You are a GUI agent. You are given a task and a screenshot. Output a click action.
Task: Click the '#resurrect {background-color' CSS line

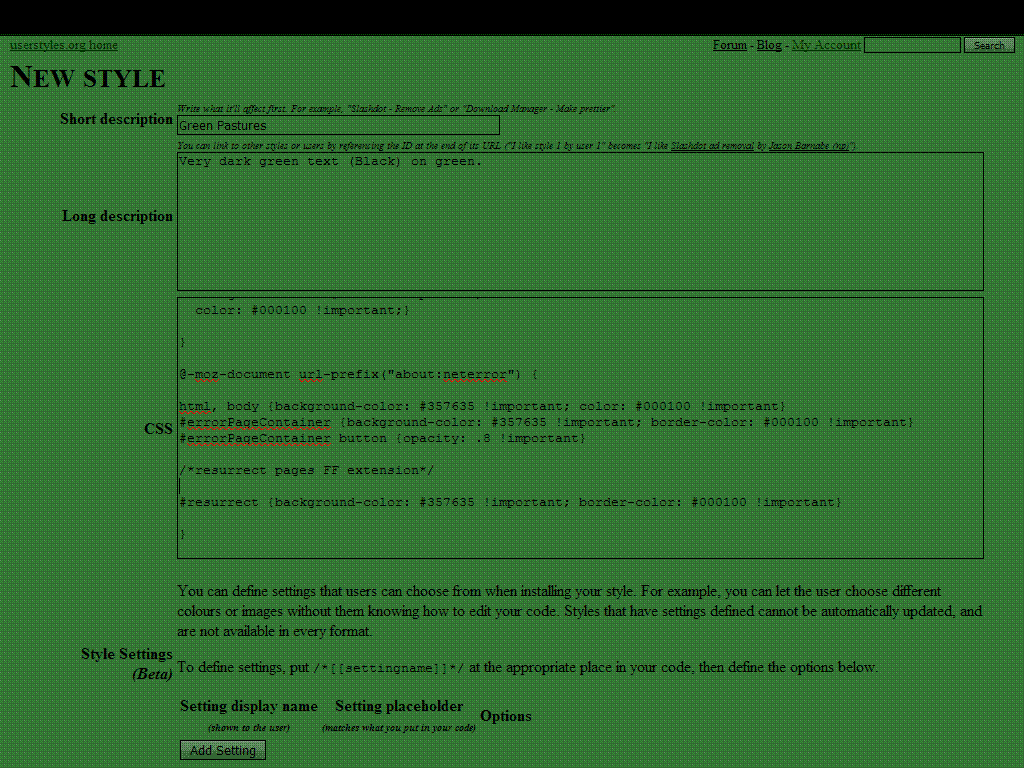pos(511,502)
